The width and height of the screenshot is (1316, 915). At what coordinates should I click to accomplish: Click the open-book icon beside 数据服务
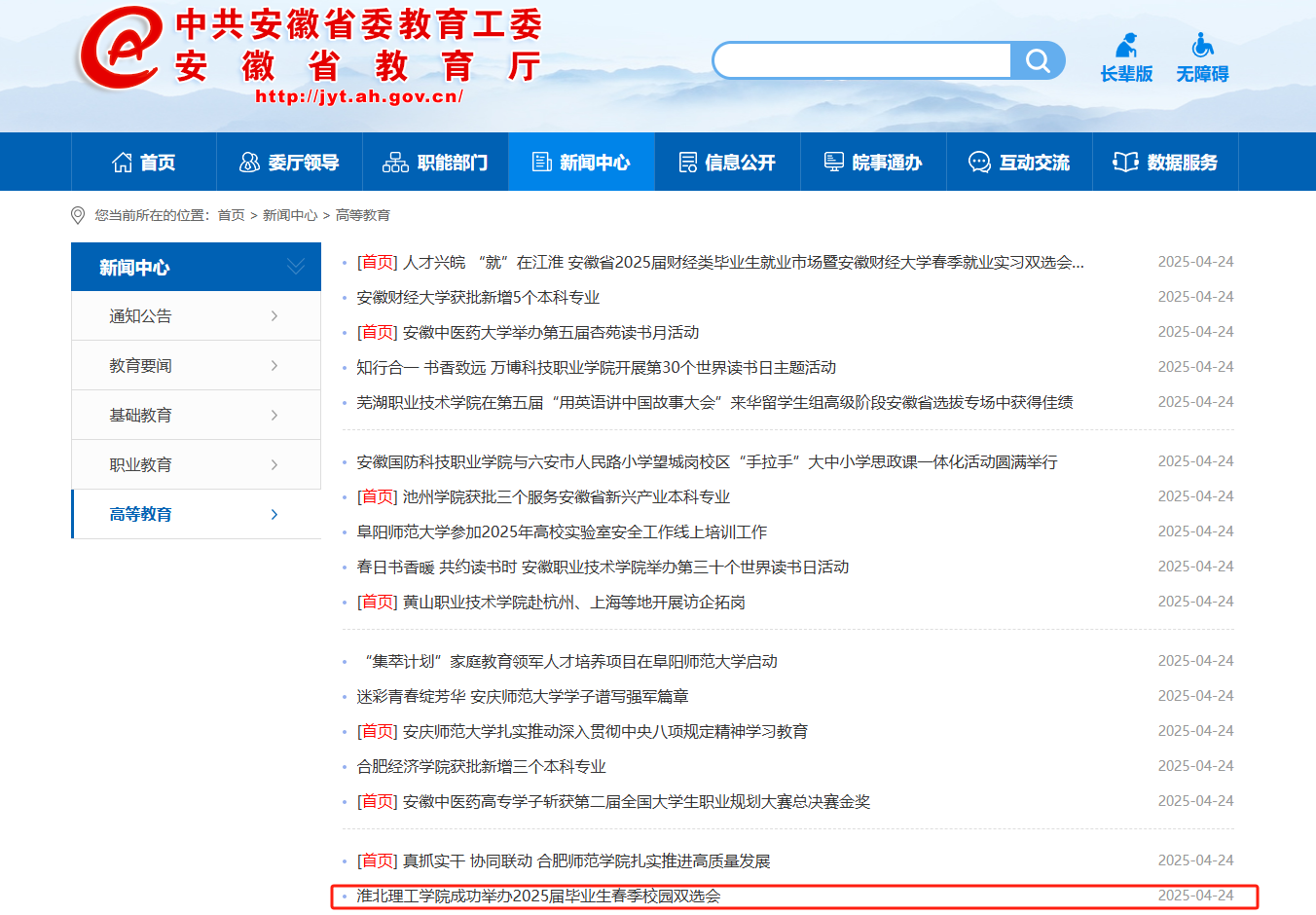(x=1125, y=163)
